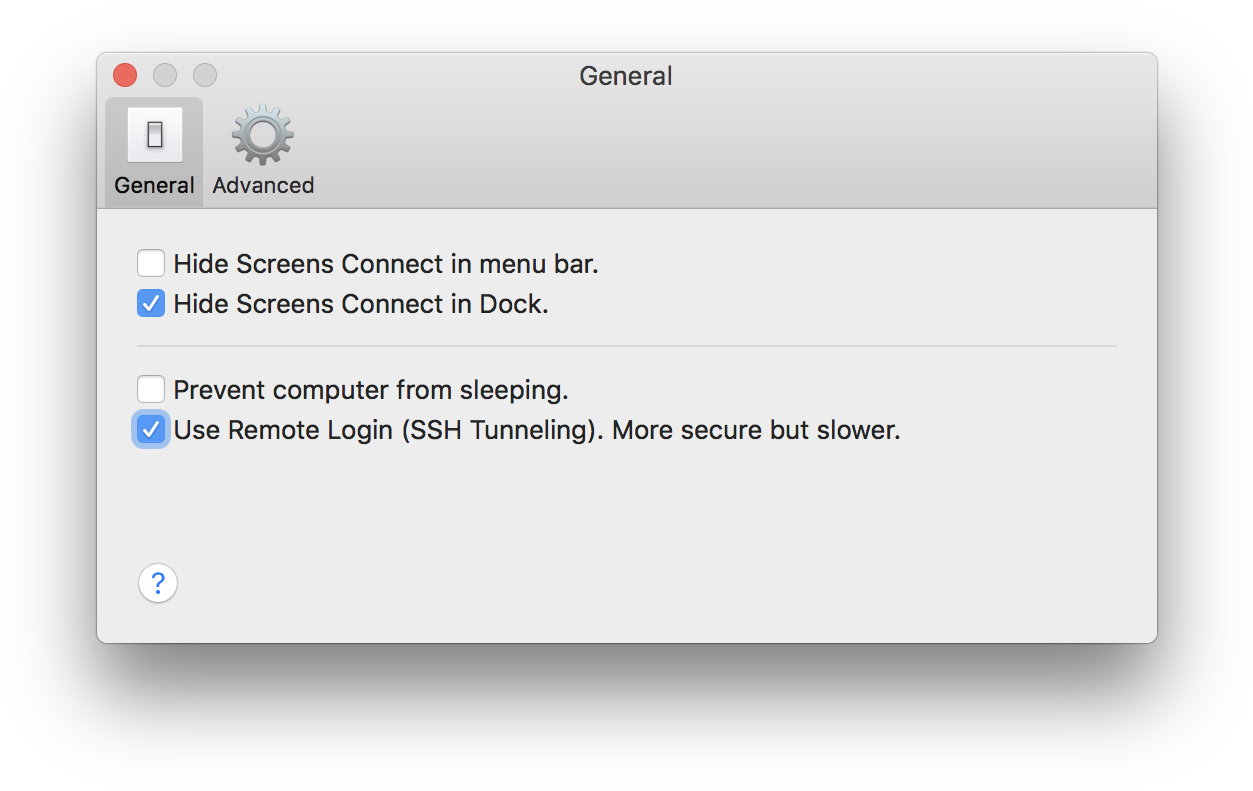Screen dimensions: 1253x791
Task: Click the "Advanced" label under the gear icon
Action: pyautogui.click(x=263, y=185)
